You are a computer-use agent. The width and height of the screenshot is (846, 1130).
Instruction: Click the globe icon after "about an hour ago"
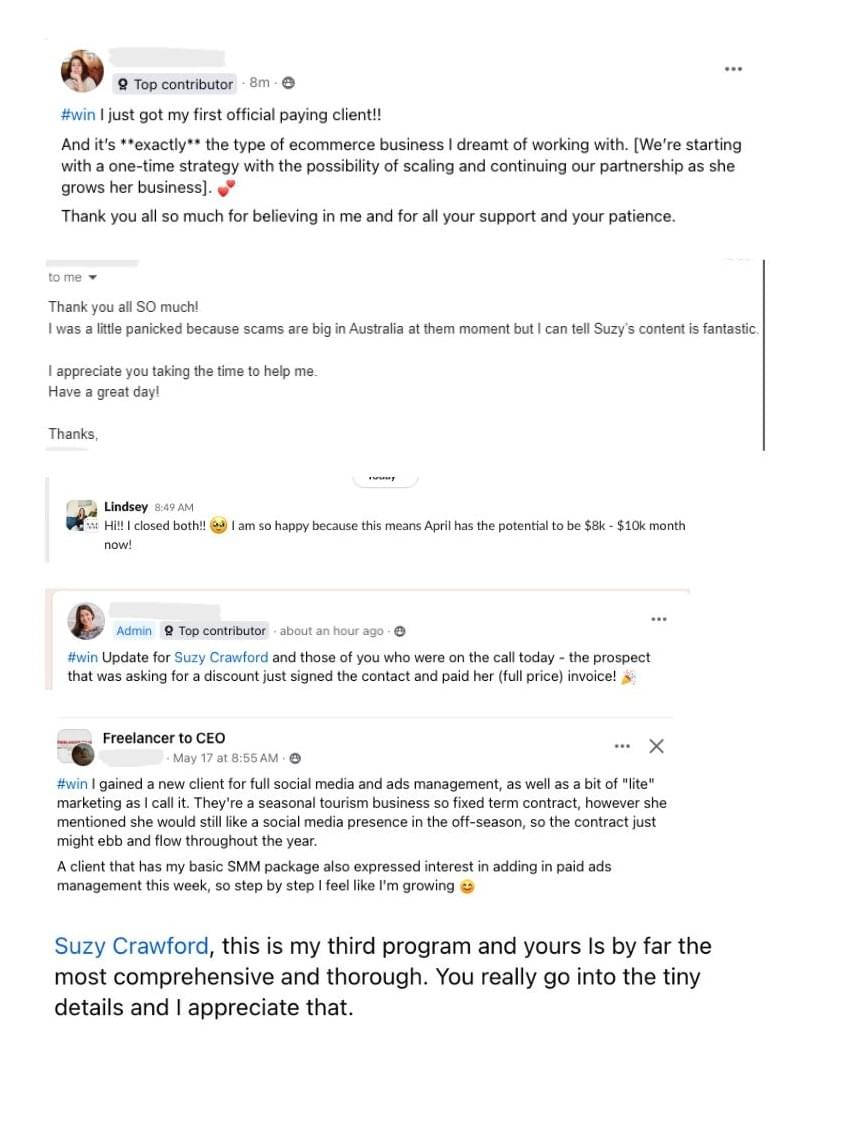[399, 631]
